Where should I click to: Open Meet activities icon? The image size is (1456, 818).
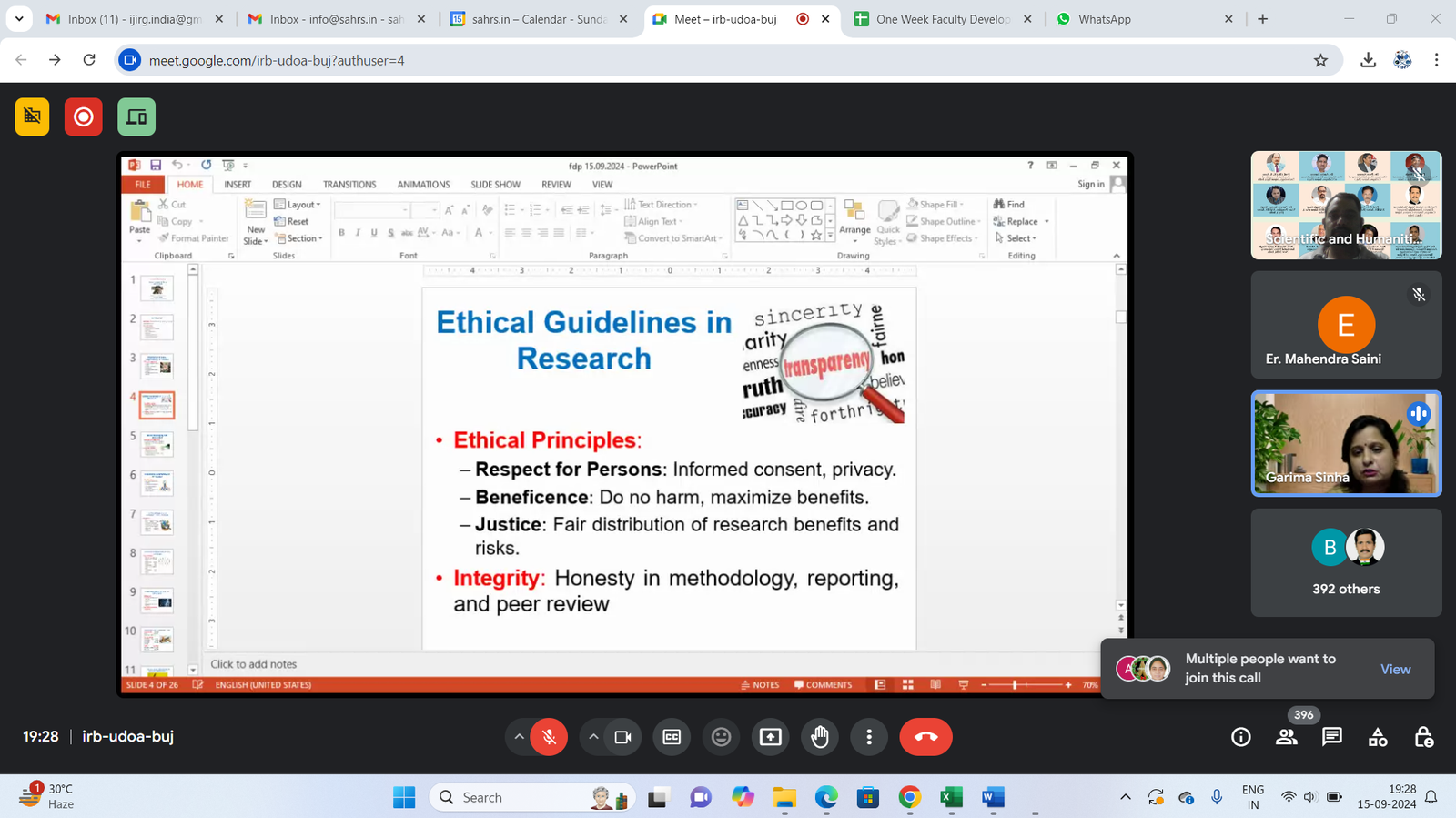(1378, 737)
